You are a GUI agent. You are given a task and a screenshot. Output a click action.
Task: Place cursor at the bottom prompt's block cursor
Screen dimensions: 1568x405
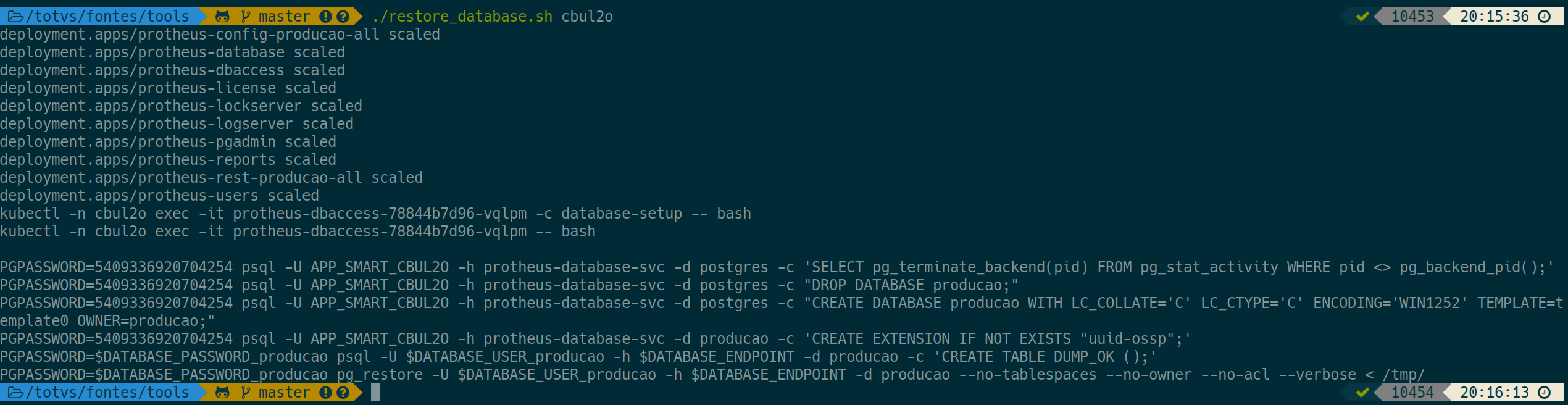(375, 393)
